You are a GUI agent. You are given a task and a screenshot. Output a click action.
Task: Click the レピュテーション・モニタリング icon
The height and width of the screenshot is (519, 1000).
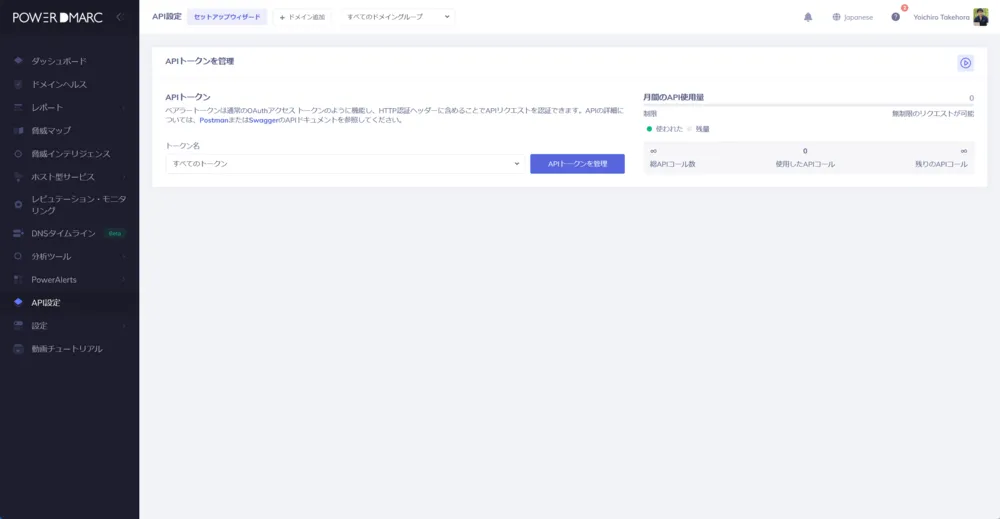point(18,205)
